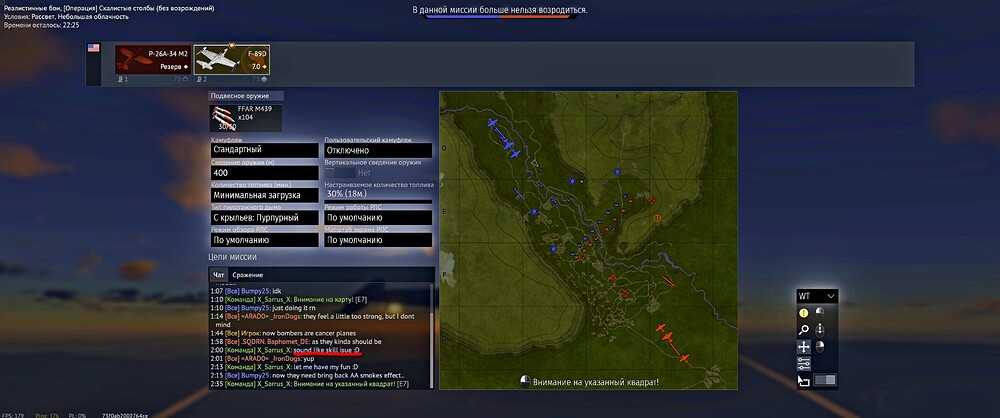Toggle the switch in the WT hint panel
This screenshot has height=418, width=1000.
click(825, 380)
